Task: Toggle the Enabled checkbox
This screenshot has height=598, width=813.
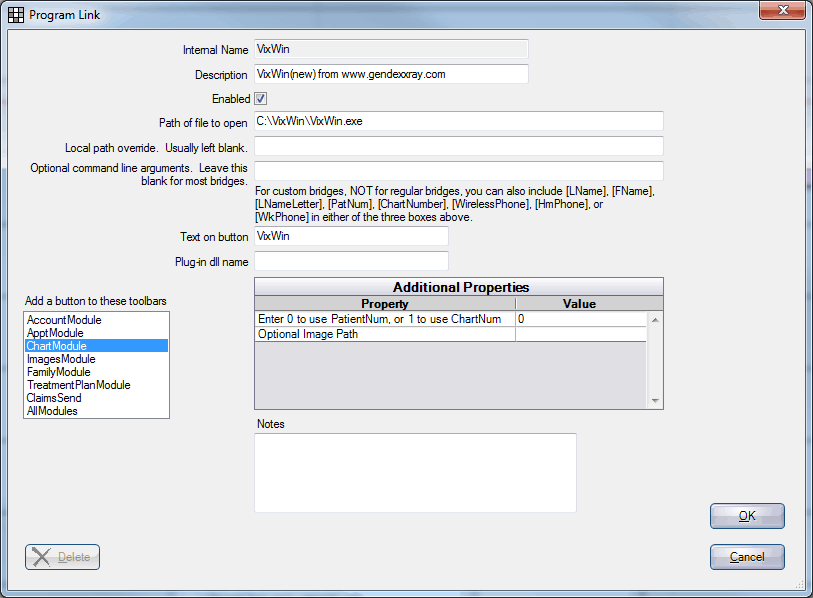Action: pos(260,99)
